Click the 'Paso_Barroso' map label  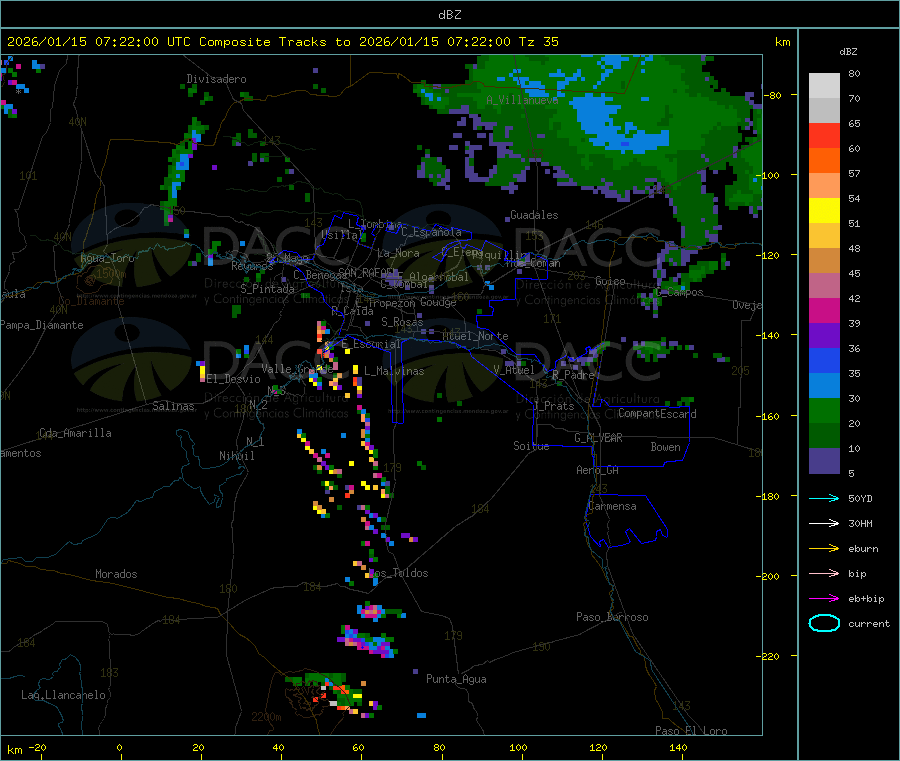pos(612,617)
